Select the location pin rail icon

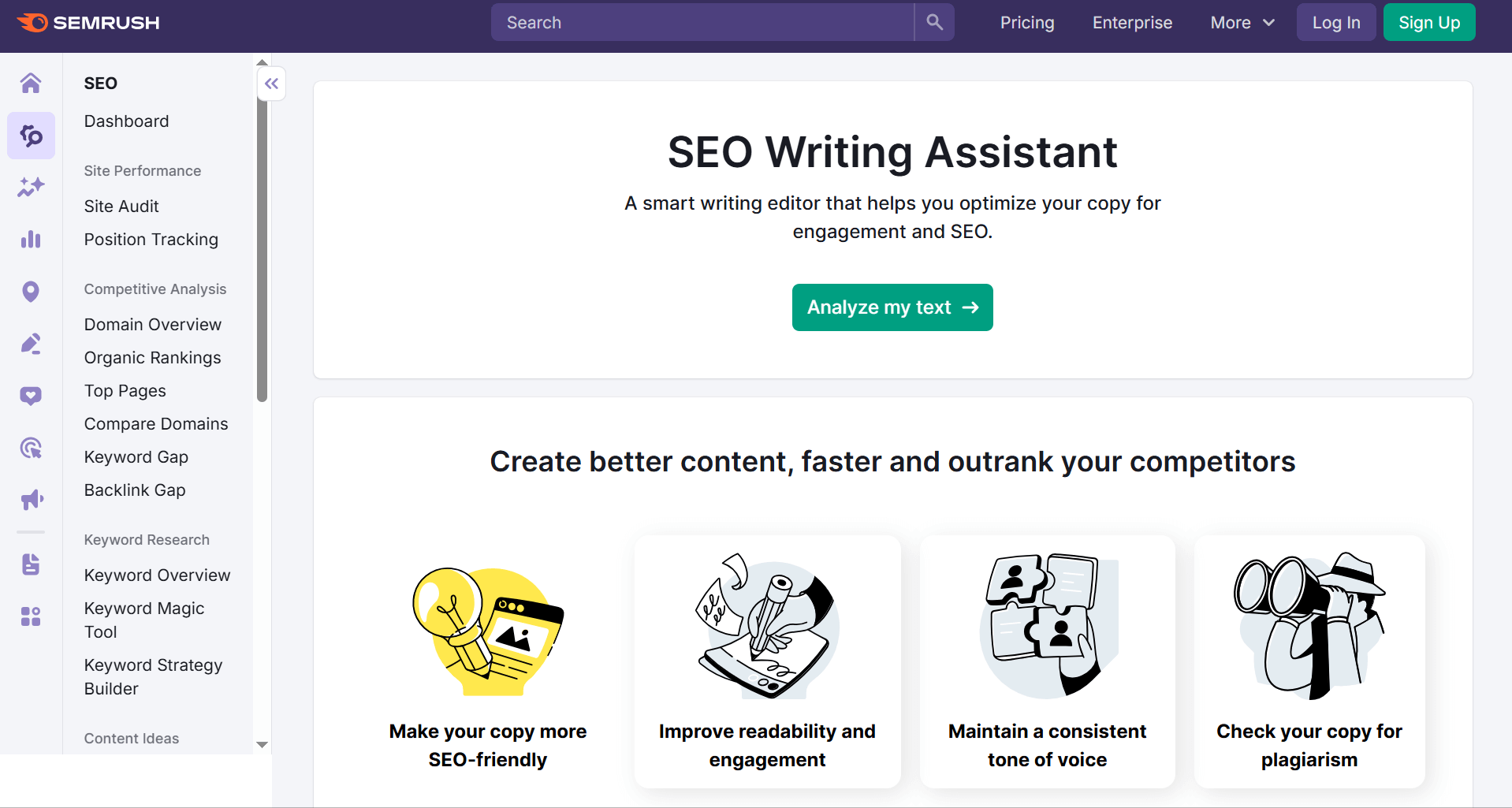[x=31, y=292]
